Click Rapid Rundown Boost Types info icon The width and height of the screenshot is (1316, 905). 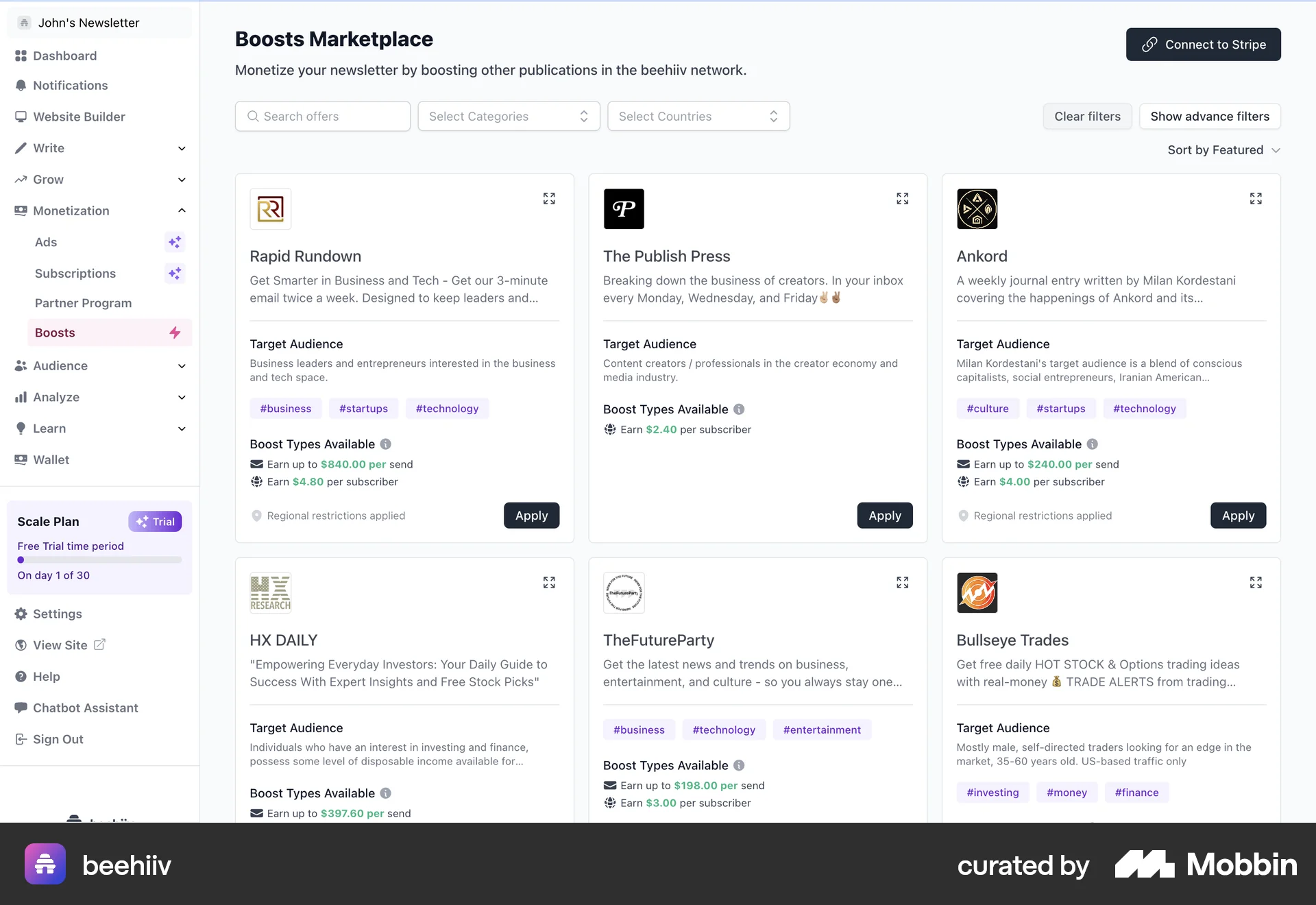[386, 444]
